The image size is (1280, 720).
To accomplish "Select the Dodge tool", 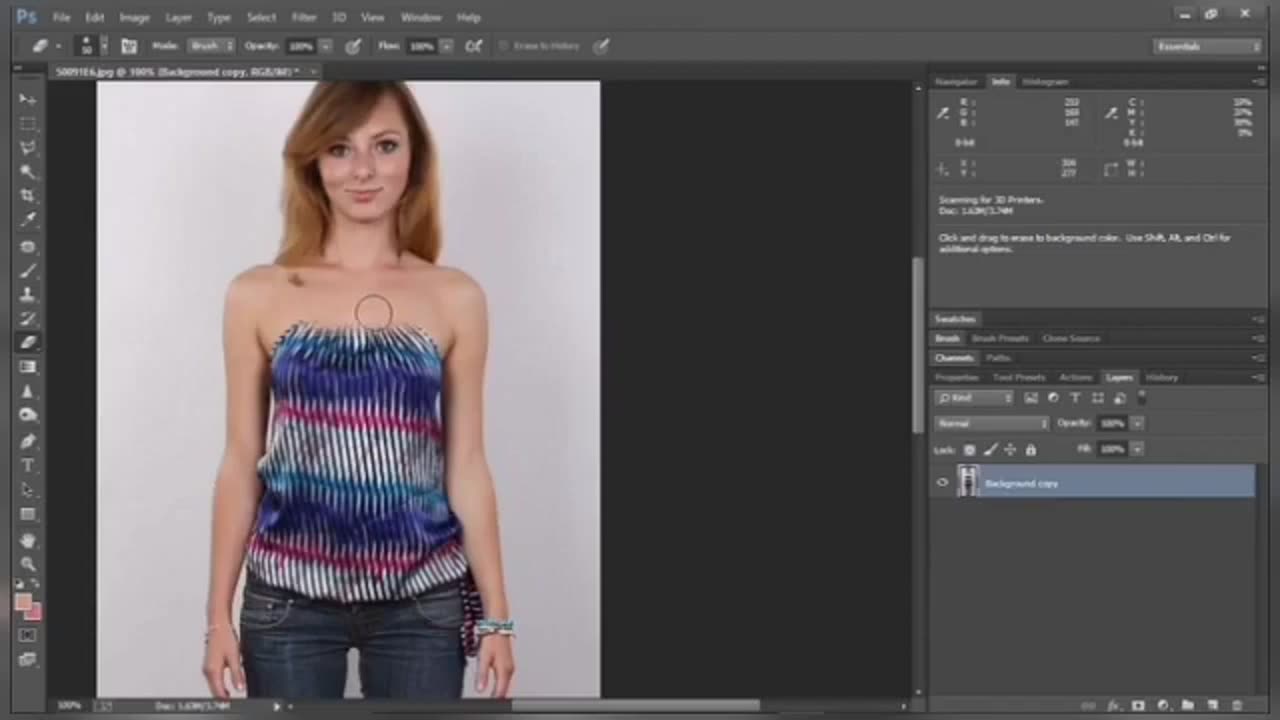I will [28, 415].
